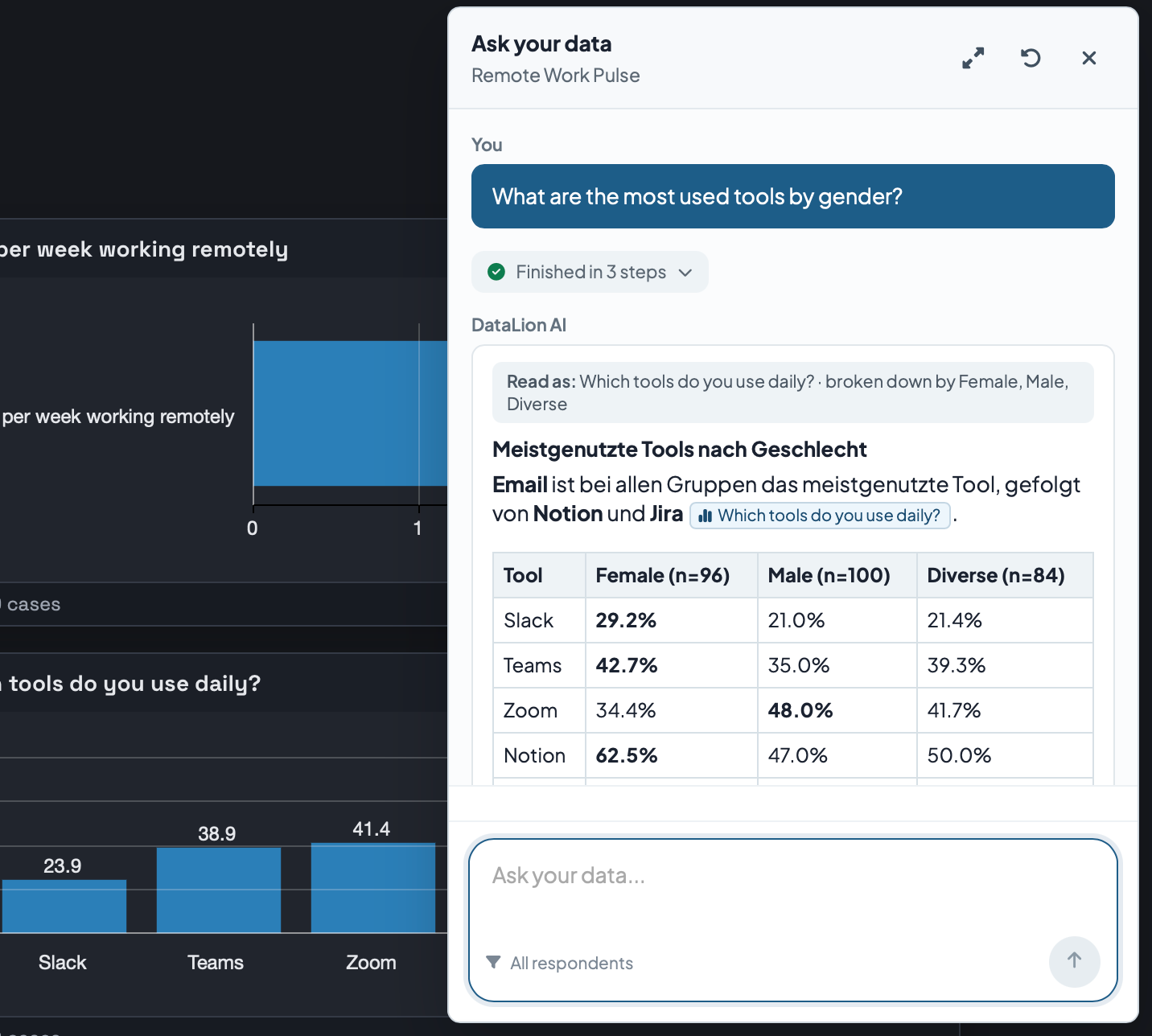Expand the Ask your data panel
Image resolution: width=1152 pixels, height=1036 pixels.
[973, 58]
